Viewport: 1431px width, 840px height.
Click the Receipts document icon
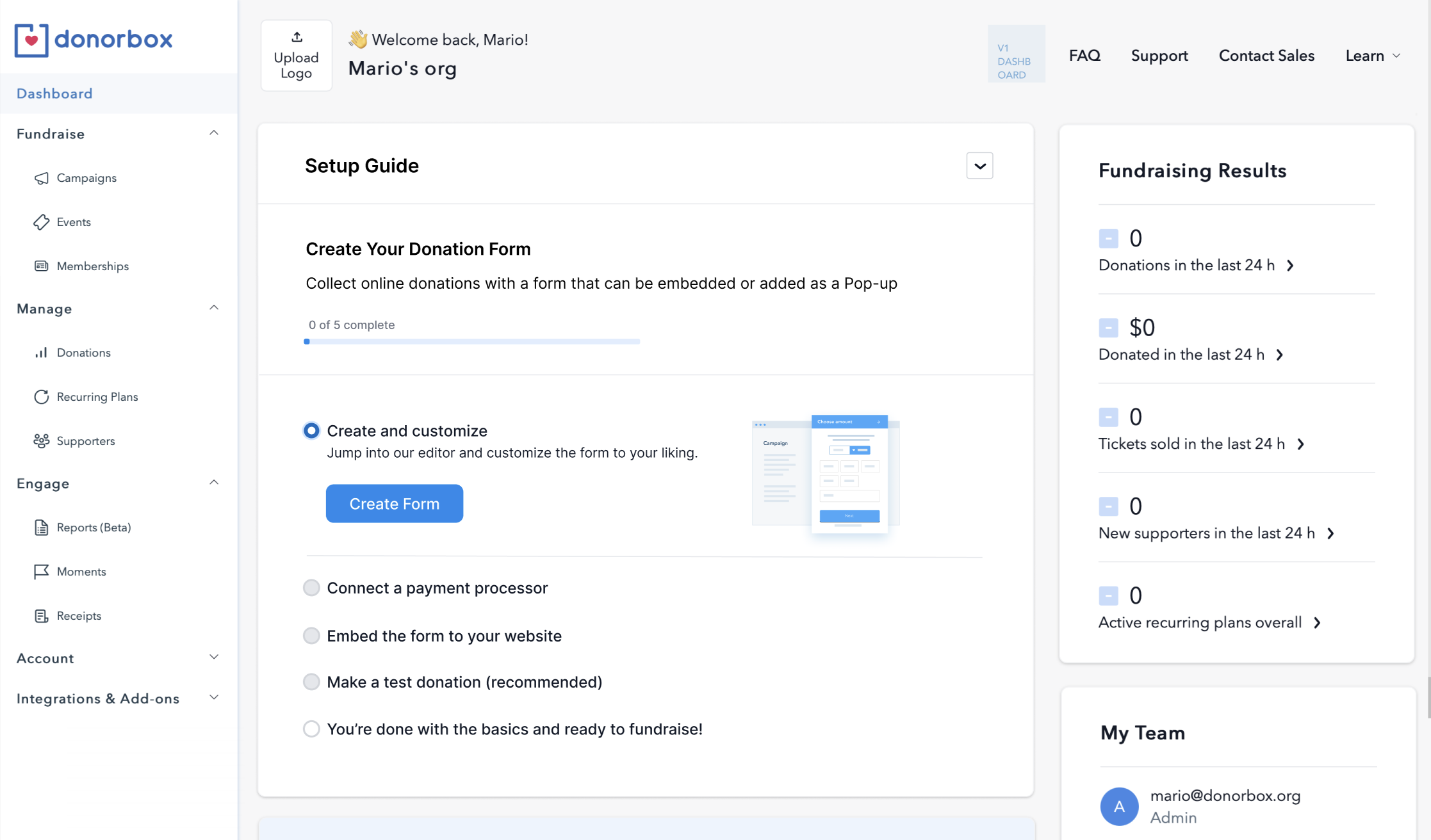pyautogui.click(x=42, y=616)
